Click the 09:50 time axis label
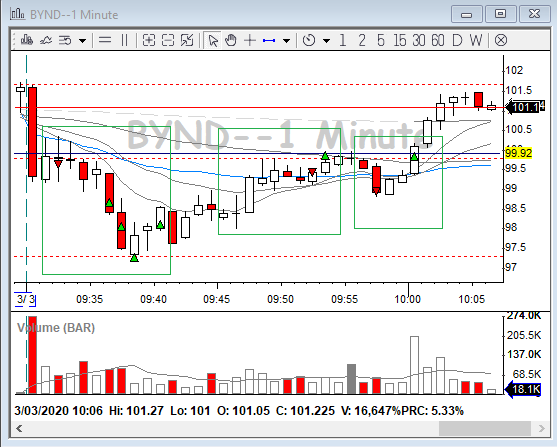The image size is (557, 447). click(280, 300)
